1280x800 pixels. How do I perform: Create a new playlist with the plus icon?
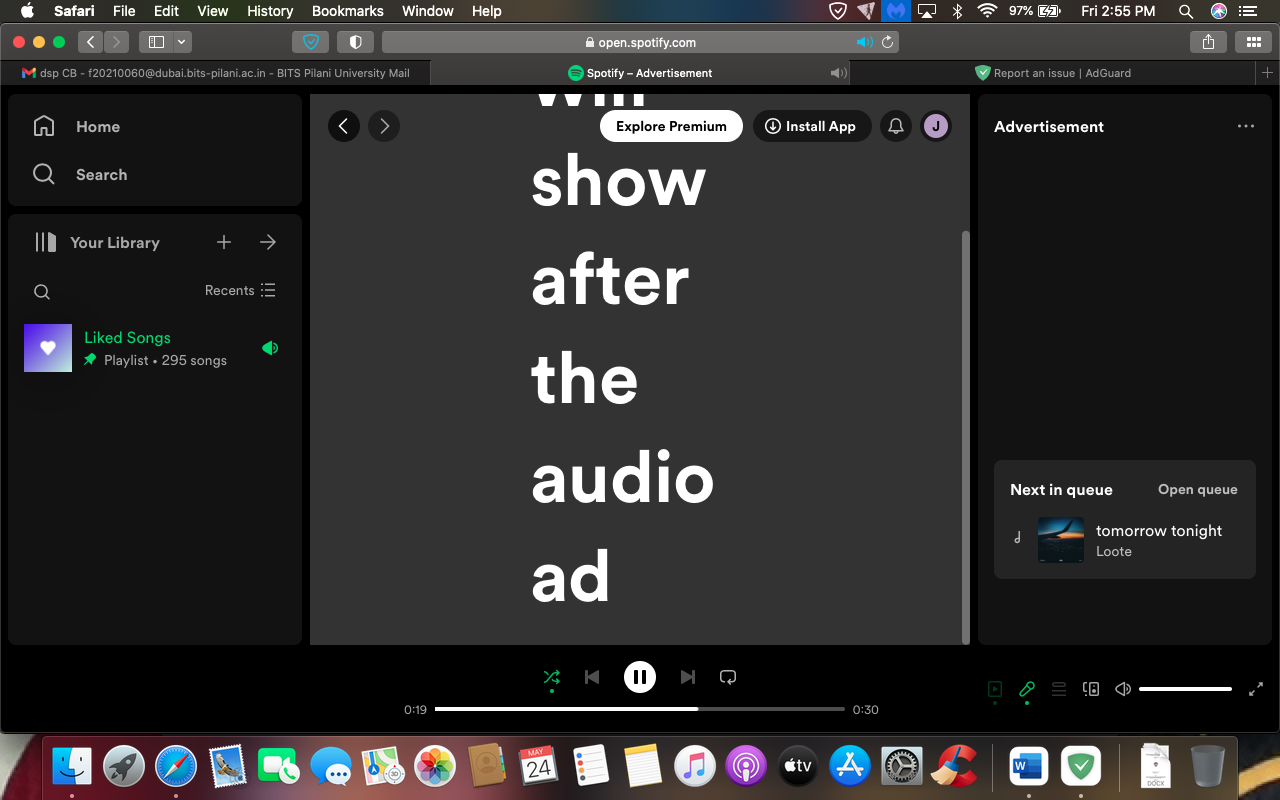point(224,242)
